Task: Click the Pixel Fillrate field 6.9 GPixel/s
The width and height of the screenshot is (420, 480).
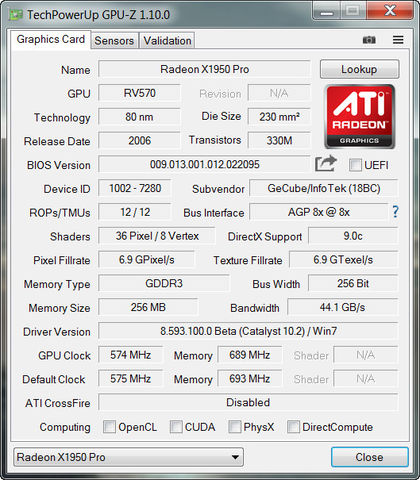Action: coord(147,260)
